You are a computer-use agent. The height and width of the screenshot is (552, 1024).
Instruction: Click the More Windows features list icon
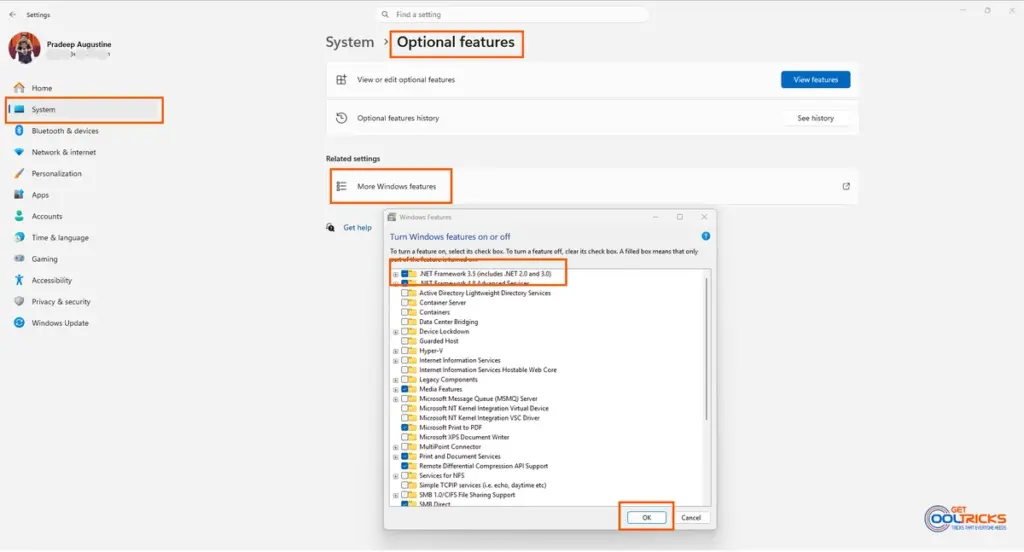tap(341, 186)
